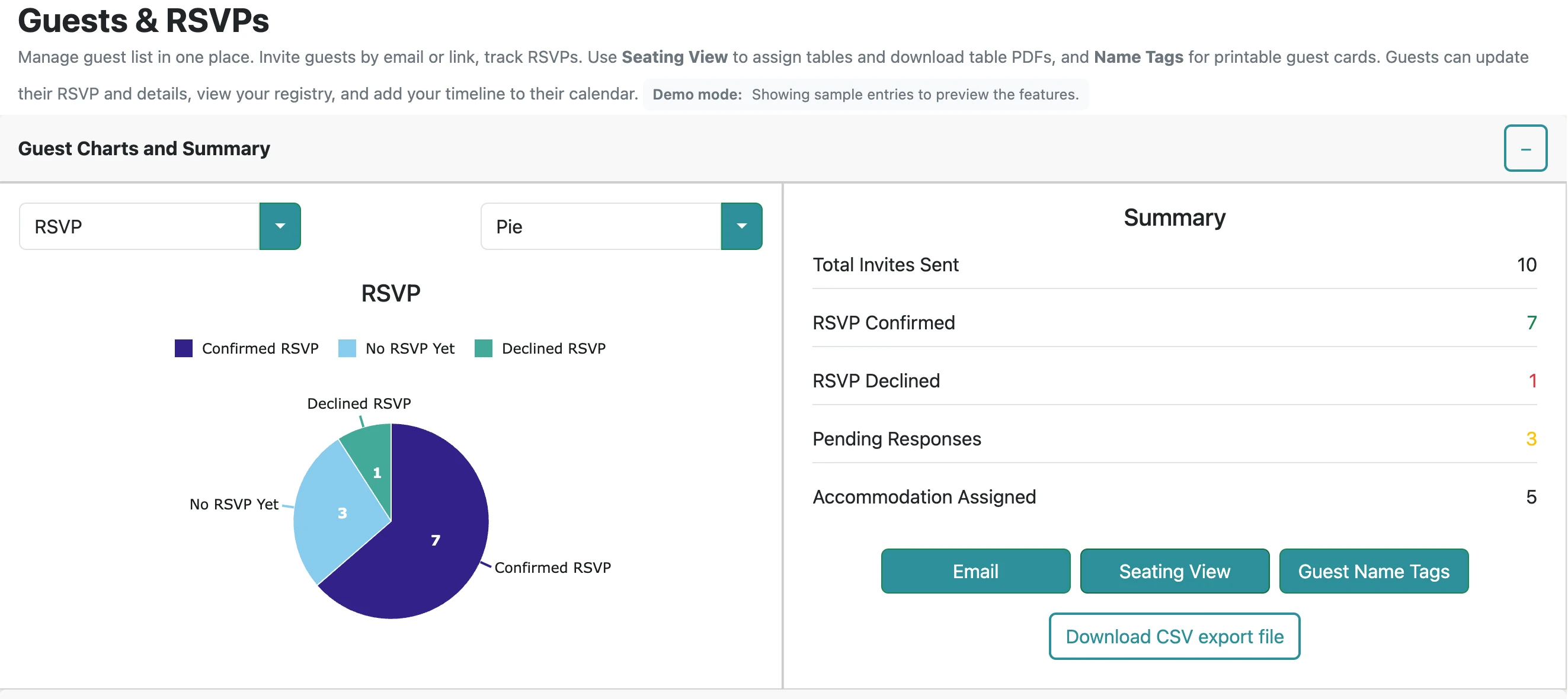Click the Pending Responses count of 3
The height and width of the screenshot is (699, 1568).
tap(1531, 439)
